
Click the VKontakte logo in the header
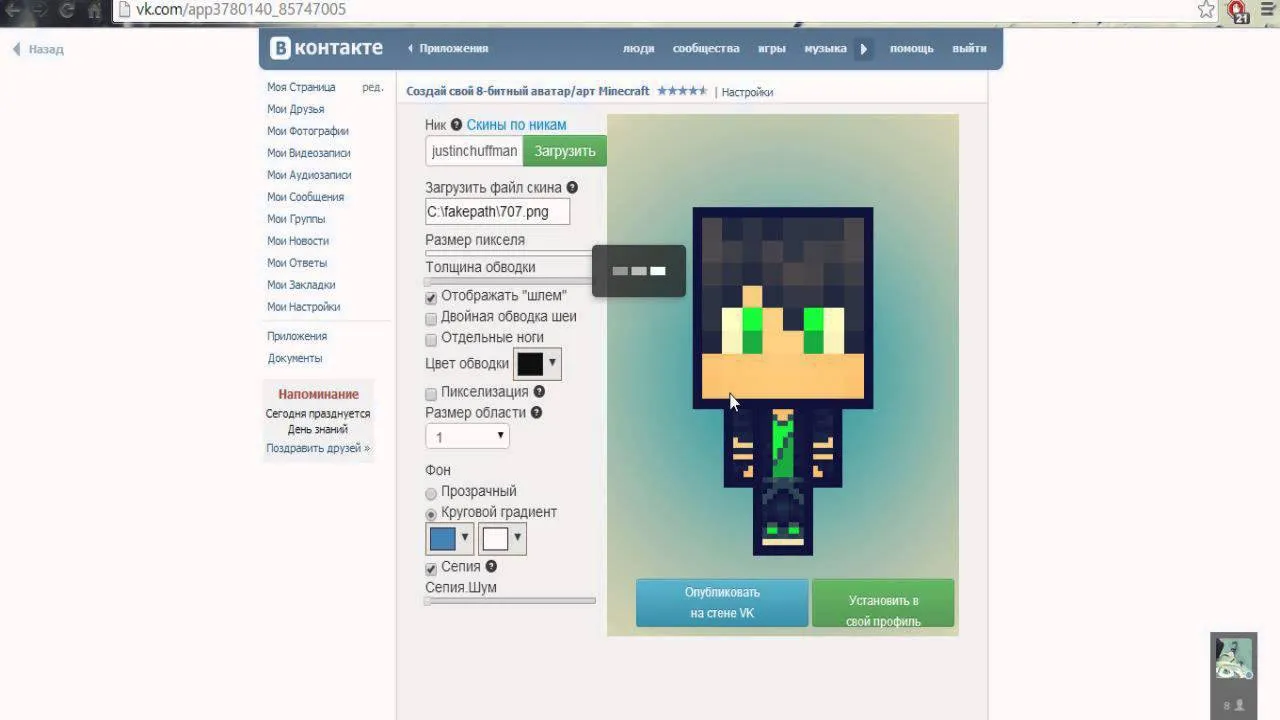point(326,48)
